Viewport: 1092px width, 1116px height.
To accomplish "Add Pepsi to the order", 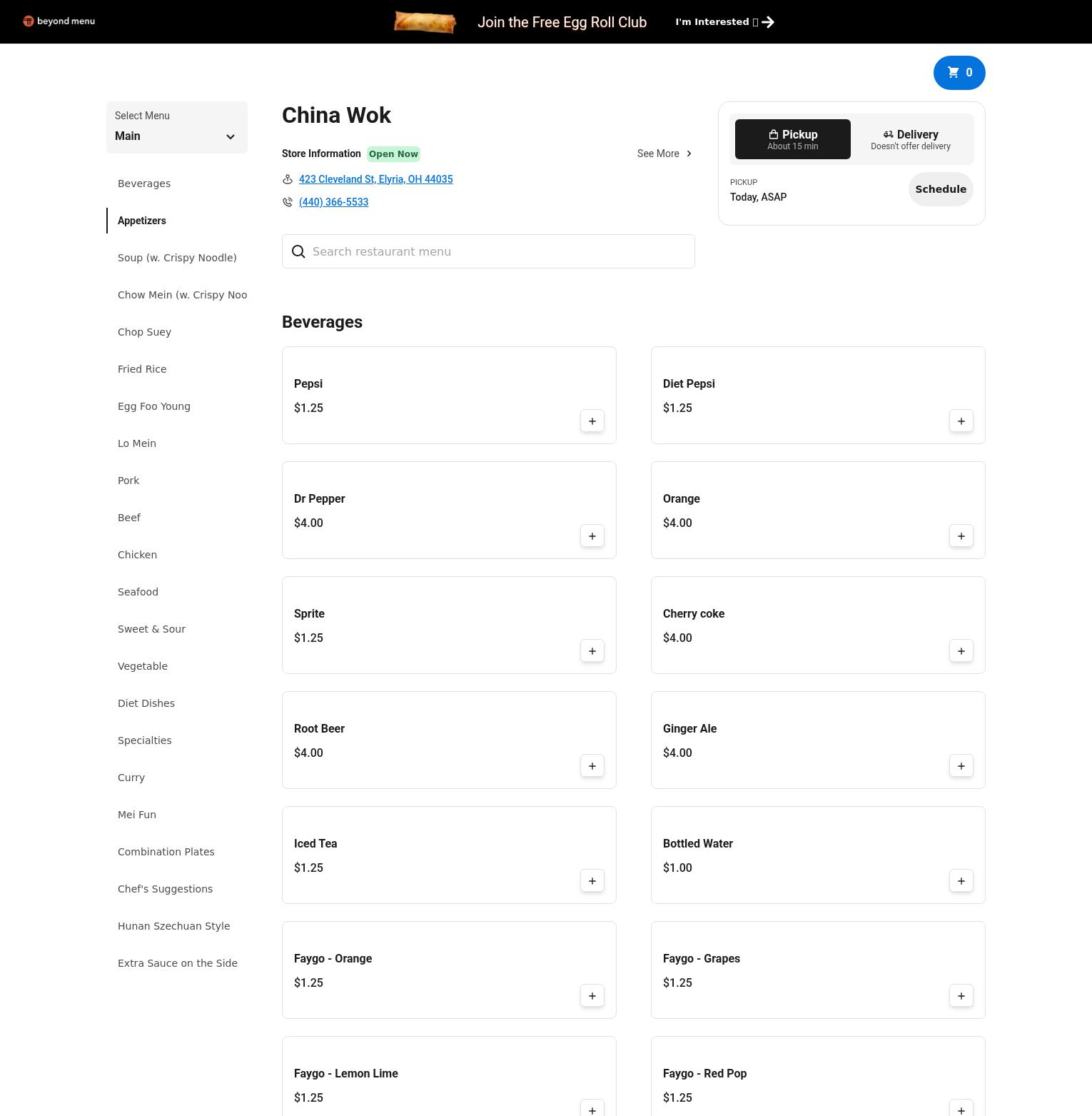I will (x=592, y=421).
